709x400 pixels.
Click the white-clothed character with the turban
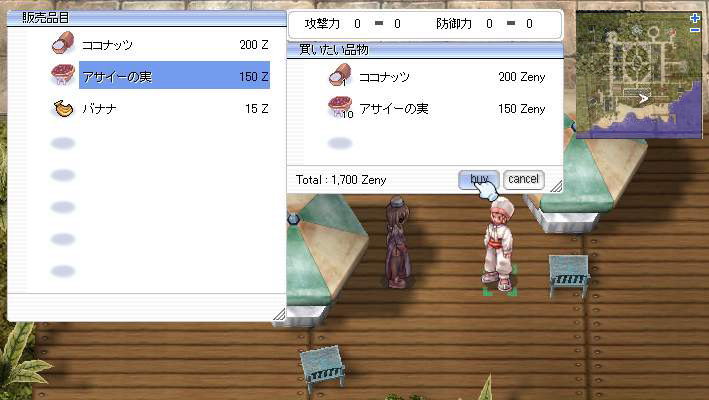(x=499, y=244)
